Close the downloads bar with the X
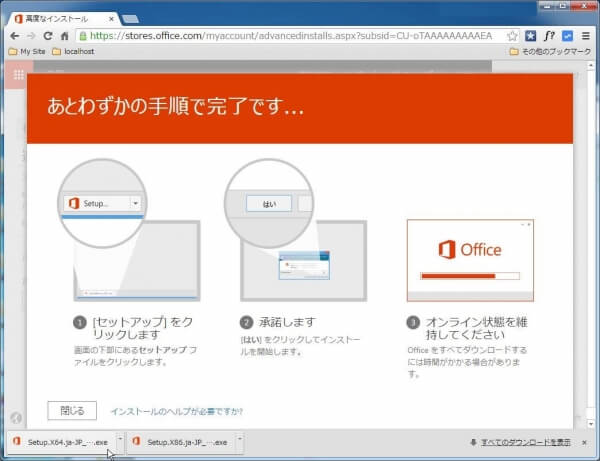 [x=584, y=442]
